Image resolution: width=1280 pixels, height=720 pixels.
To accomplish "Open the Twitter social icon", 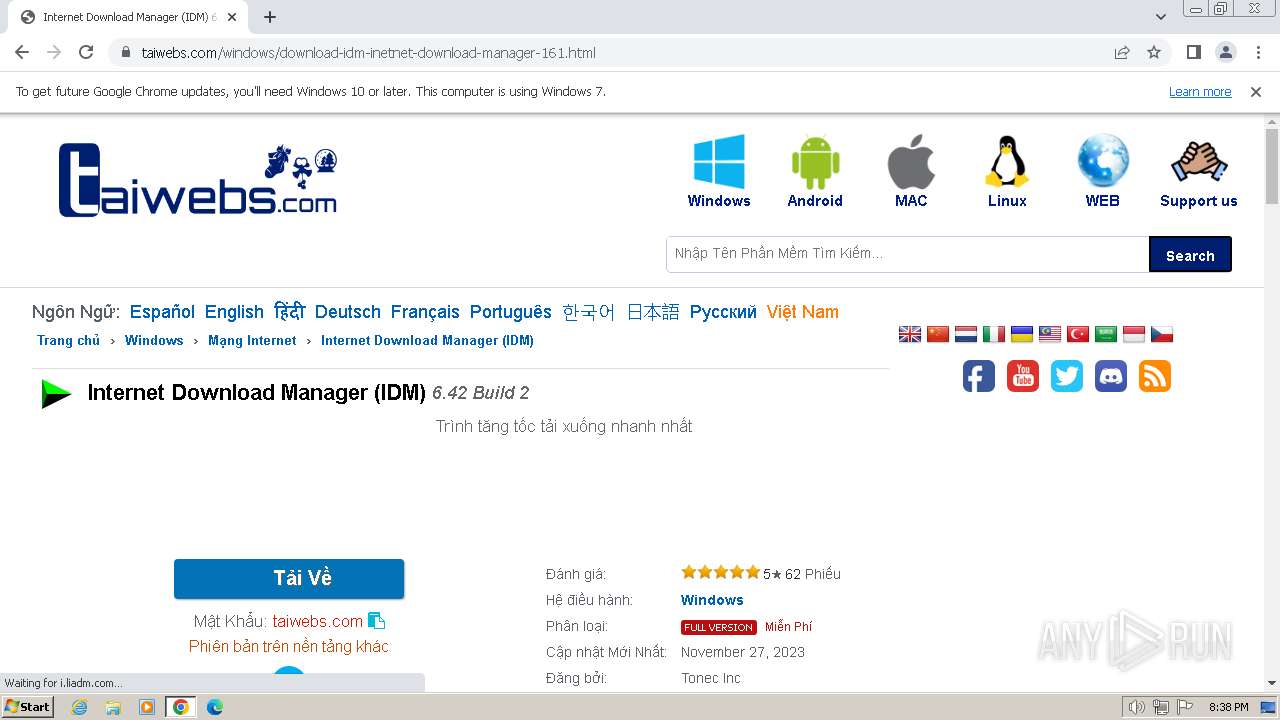I will click(1067, 376).
